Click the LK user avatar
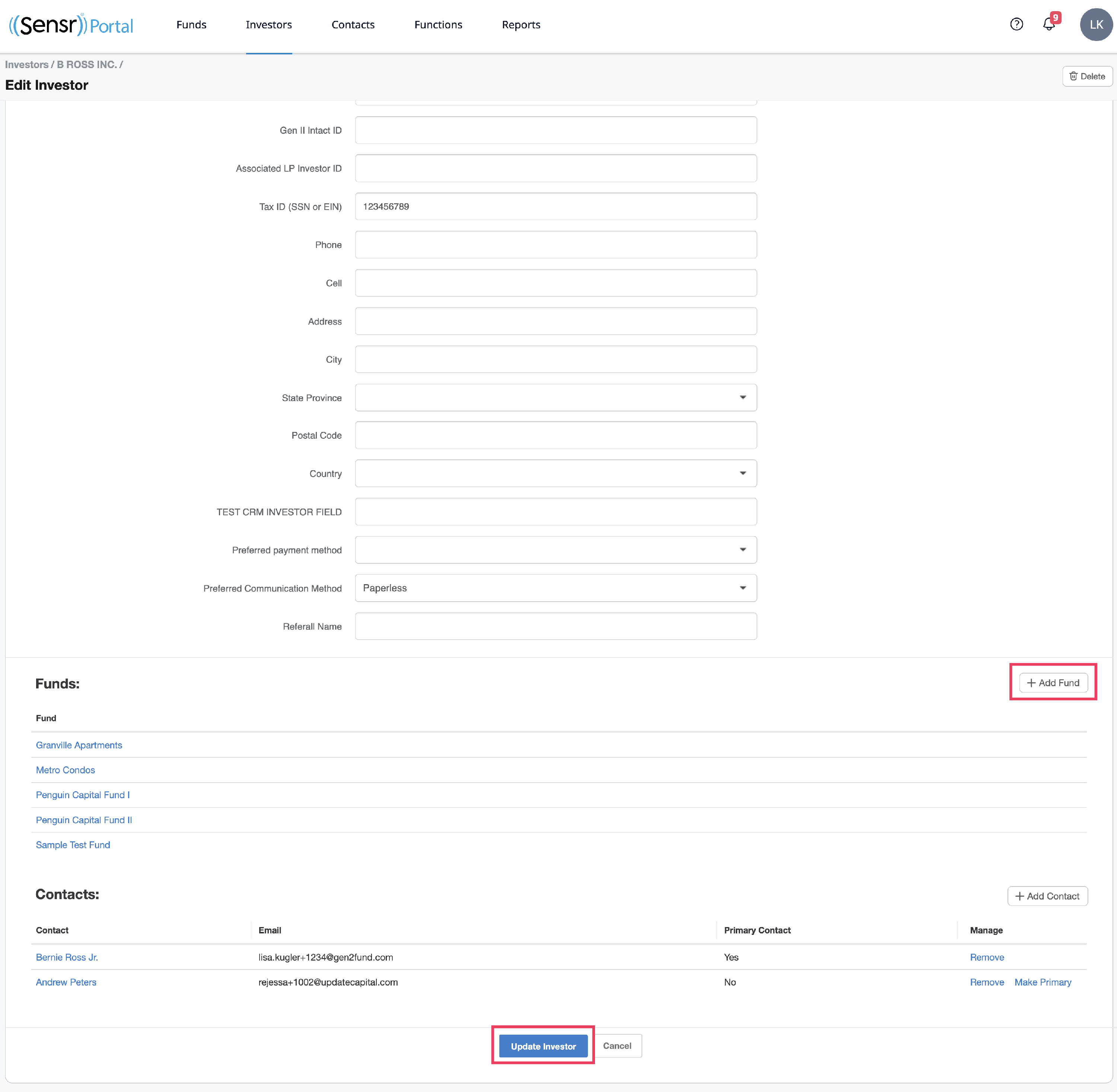 [1096, 25]
